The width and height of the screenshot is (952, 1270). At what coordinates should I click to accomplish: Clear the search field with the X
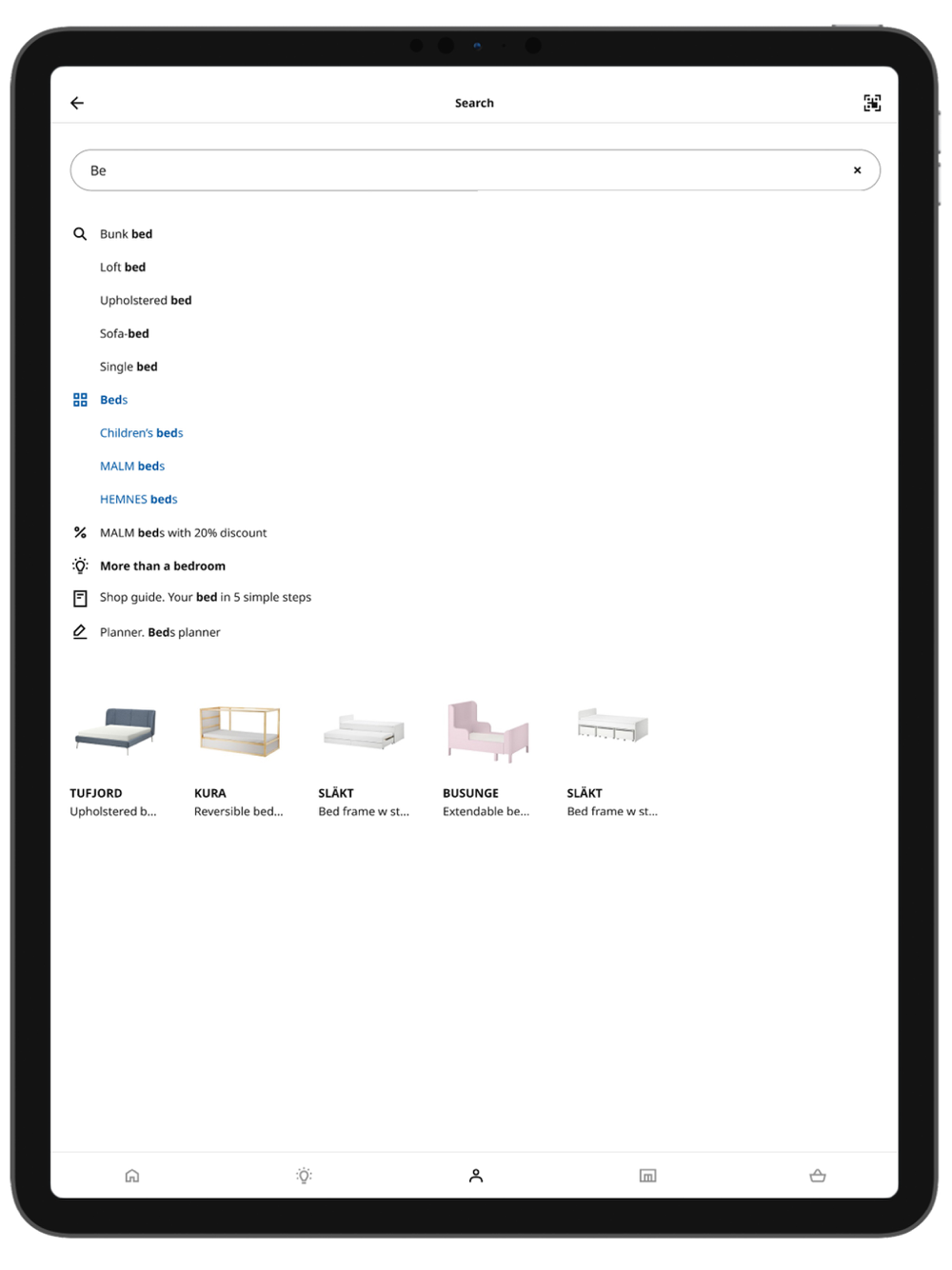click(857, 170)
